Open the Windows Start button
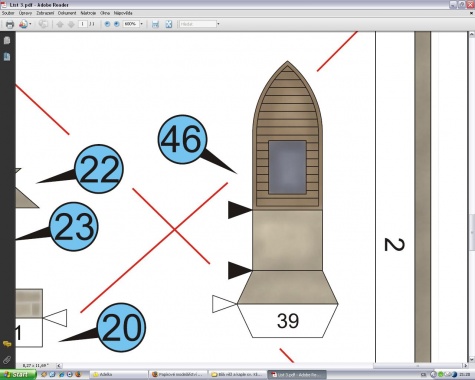The width and height of the screenshot is (475, 380). (x=18, y=375)
